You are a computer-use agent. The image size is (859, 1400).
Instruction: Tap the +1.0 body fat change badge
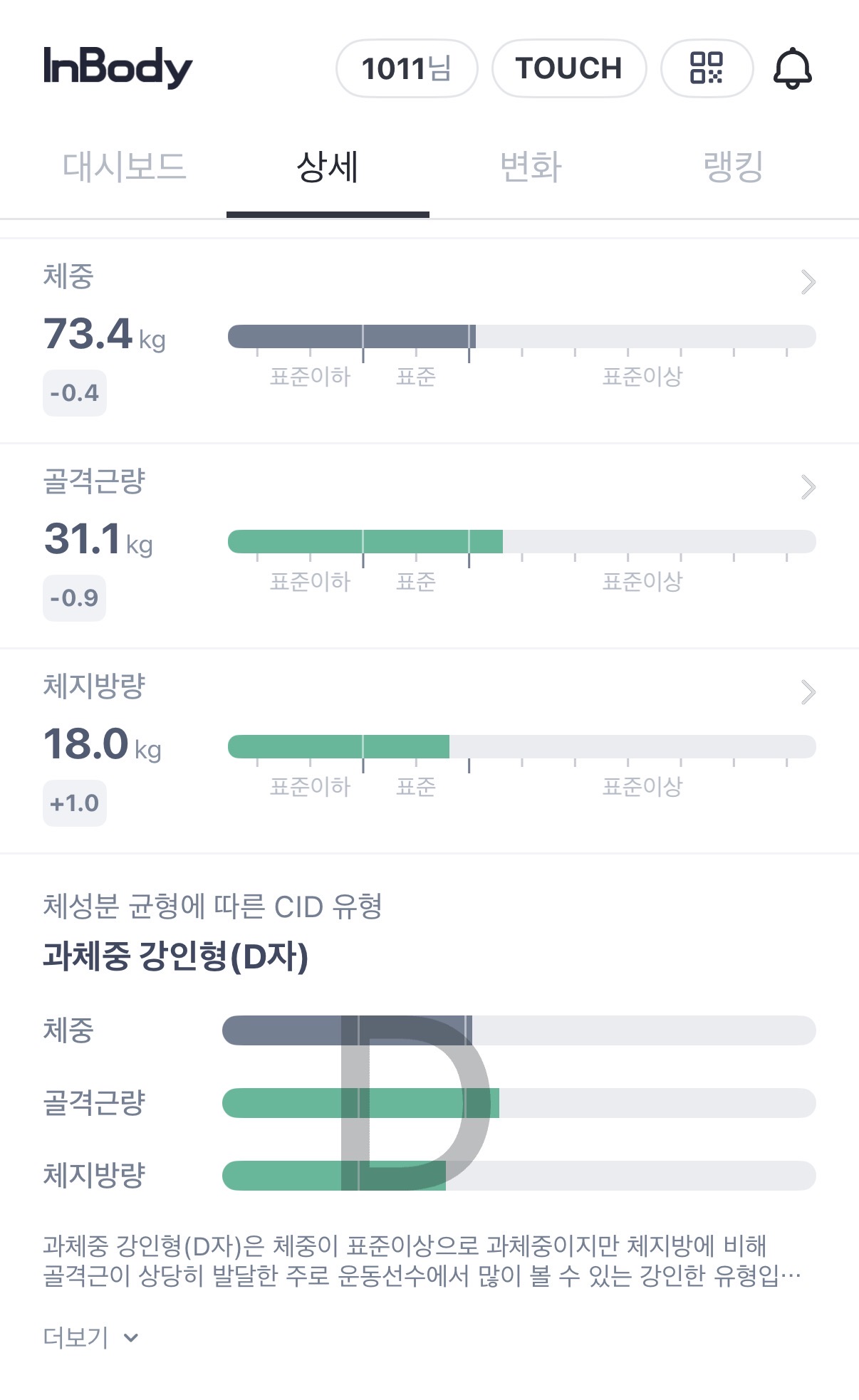click(x=75, y=803)
